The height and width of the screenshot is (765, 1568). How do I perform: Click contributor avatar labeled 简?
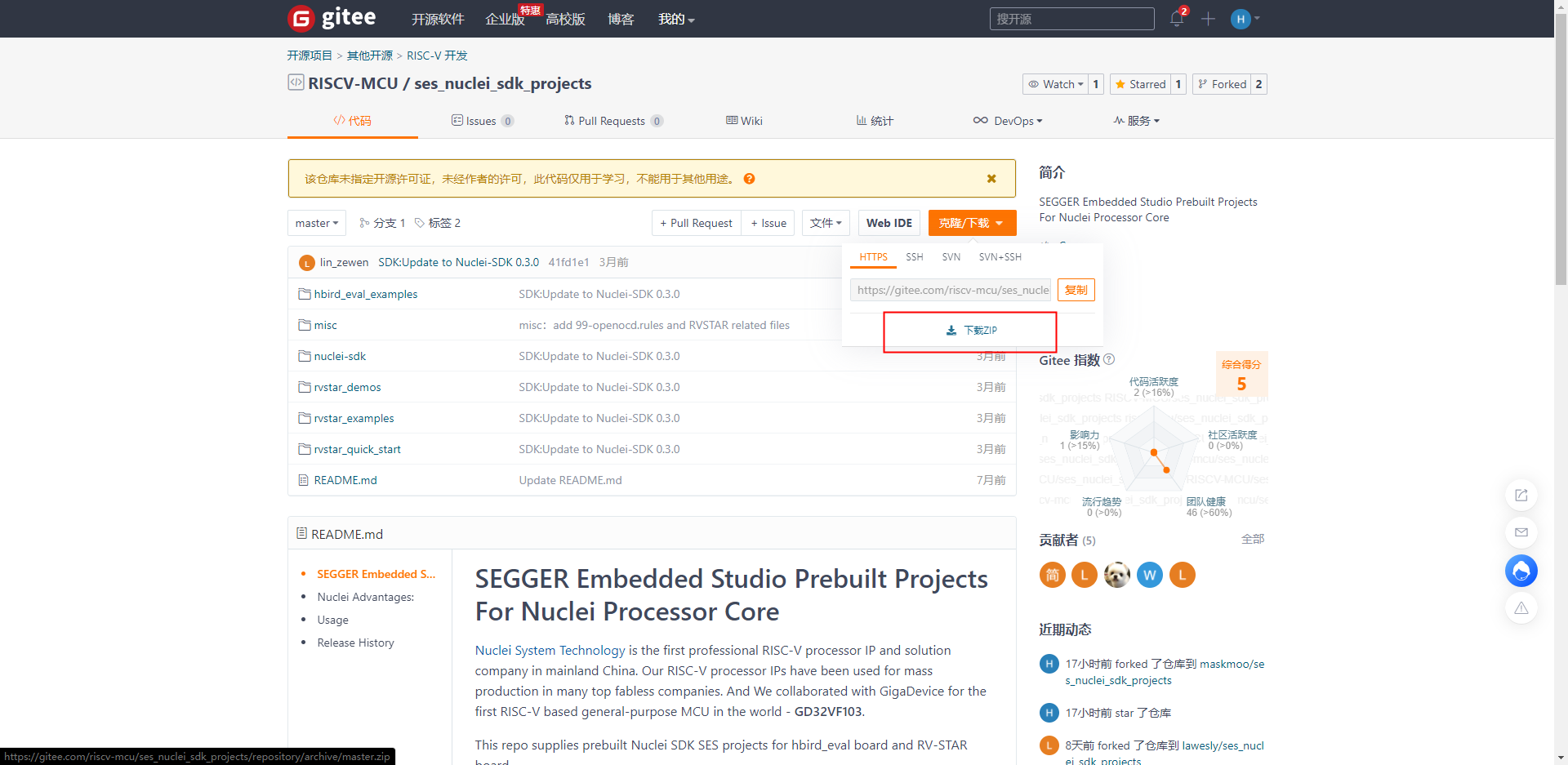(1052, 575)
